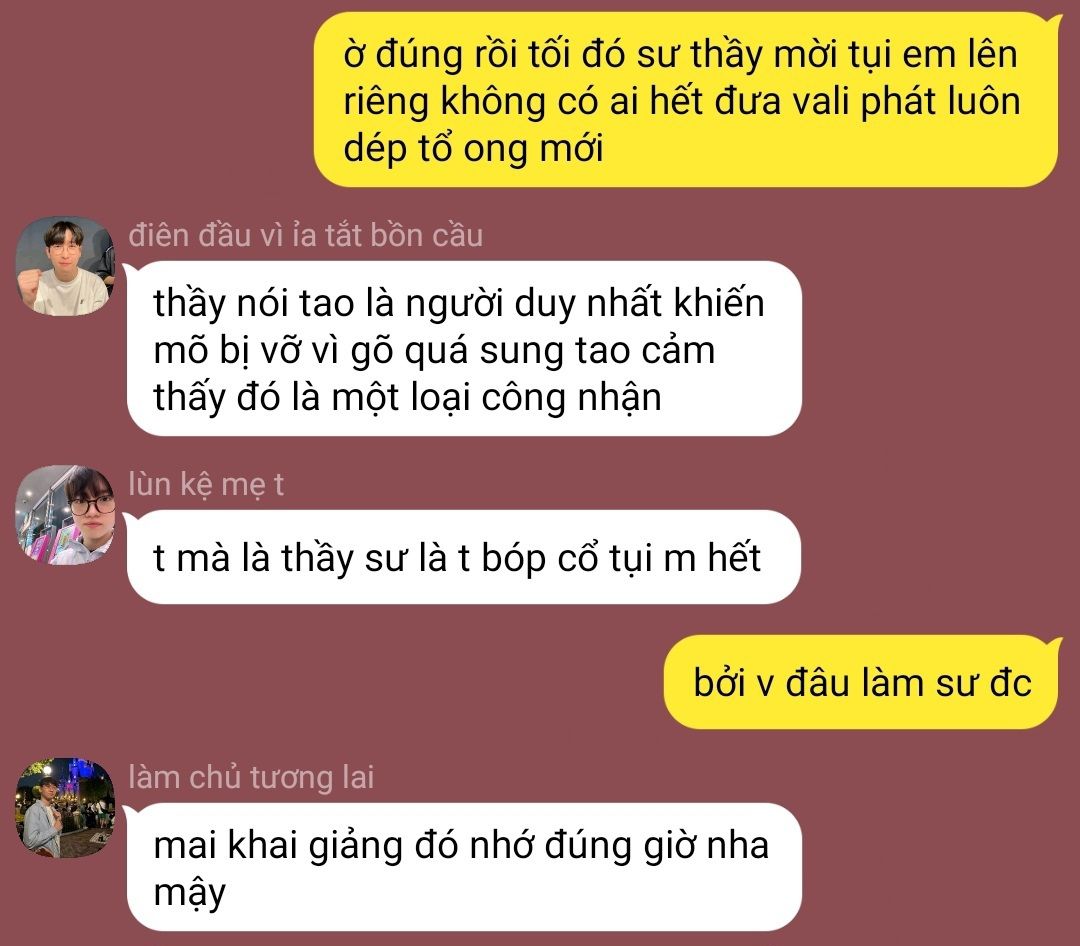Open avatar of "làm chủ tương lai"

65,808
